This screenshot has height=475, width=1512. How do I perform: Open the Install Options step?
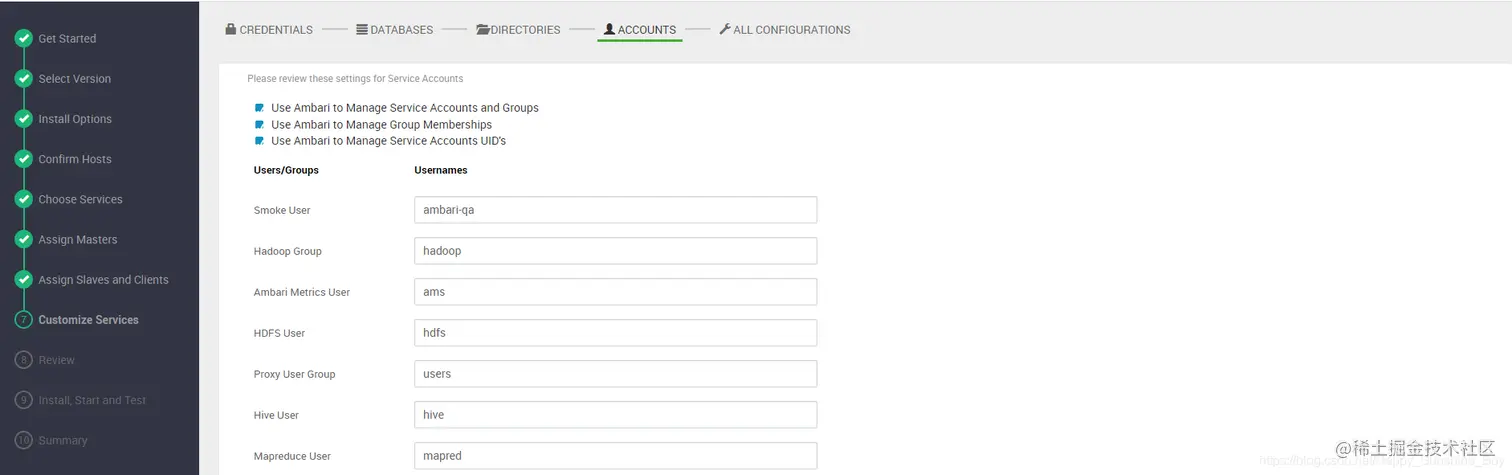[75, 119]
